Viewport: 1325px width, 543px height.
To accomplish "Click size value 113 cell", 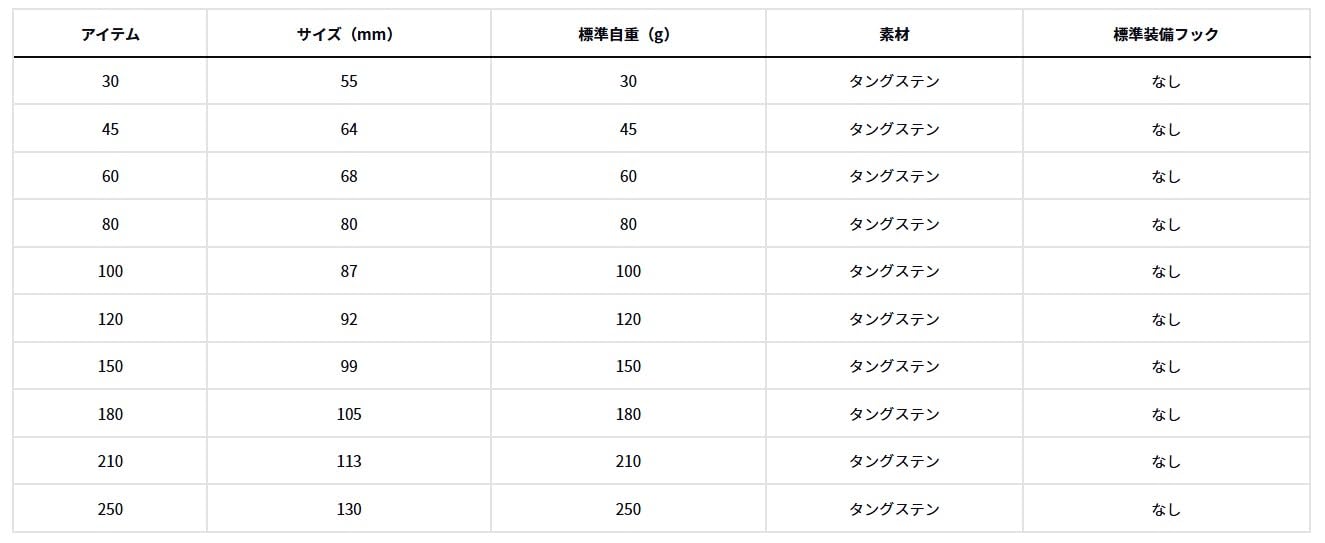I will click(x=349, y=461).
